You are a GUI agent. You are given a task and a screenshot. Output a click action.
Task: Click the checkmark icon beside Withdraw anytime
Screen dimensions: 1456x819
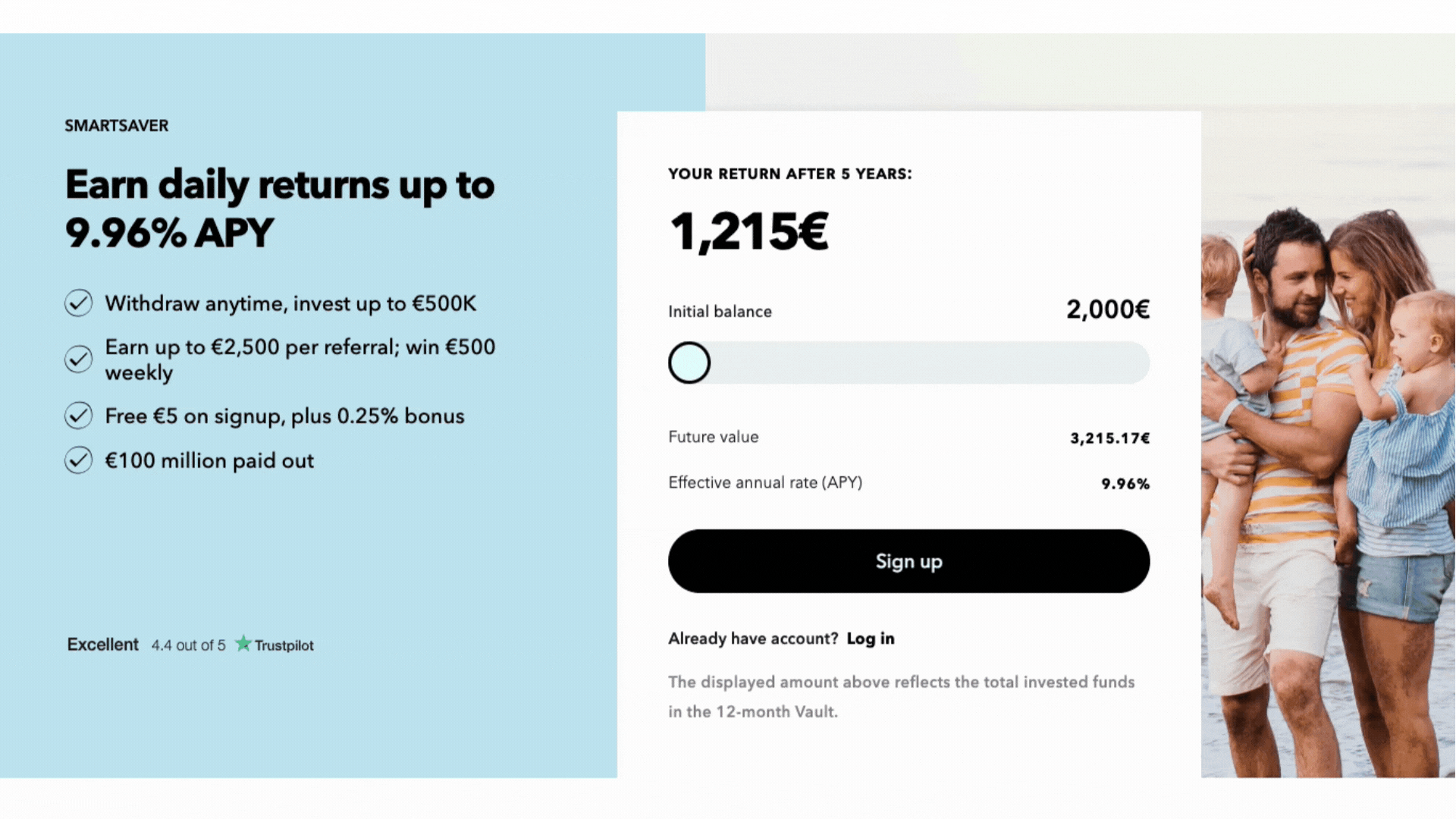[x=78, y=303]
